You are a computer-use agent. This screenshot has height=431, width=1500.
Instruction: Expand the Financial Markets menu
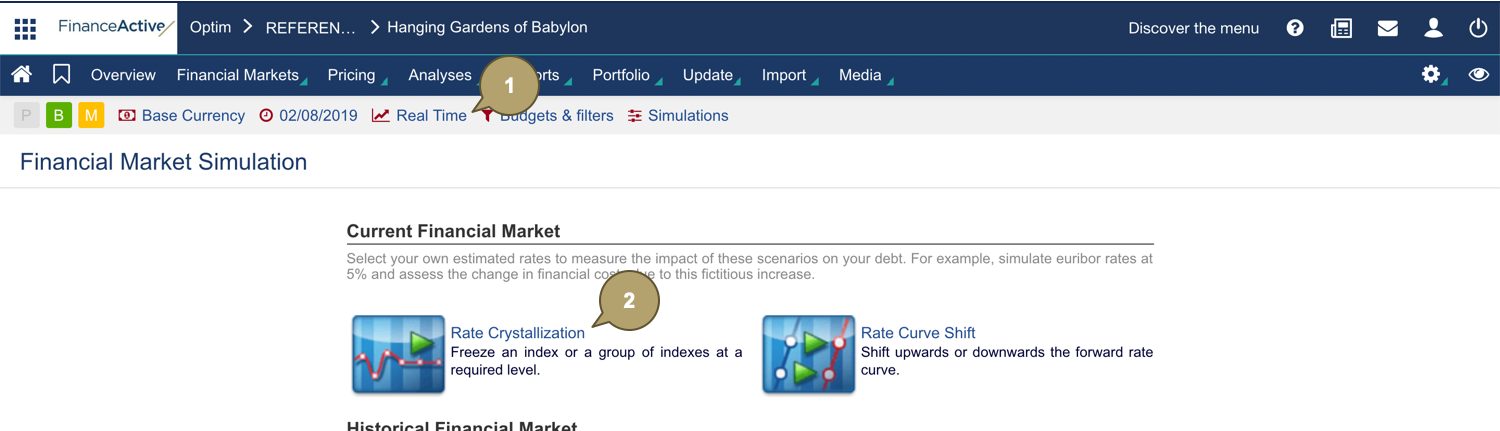238,75
